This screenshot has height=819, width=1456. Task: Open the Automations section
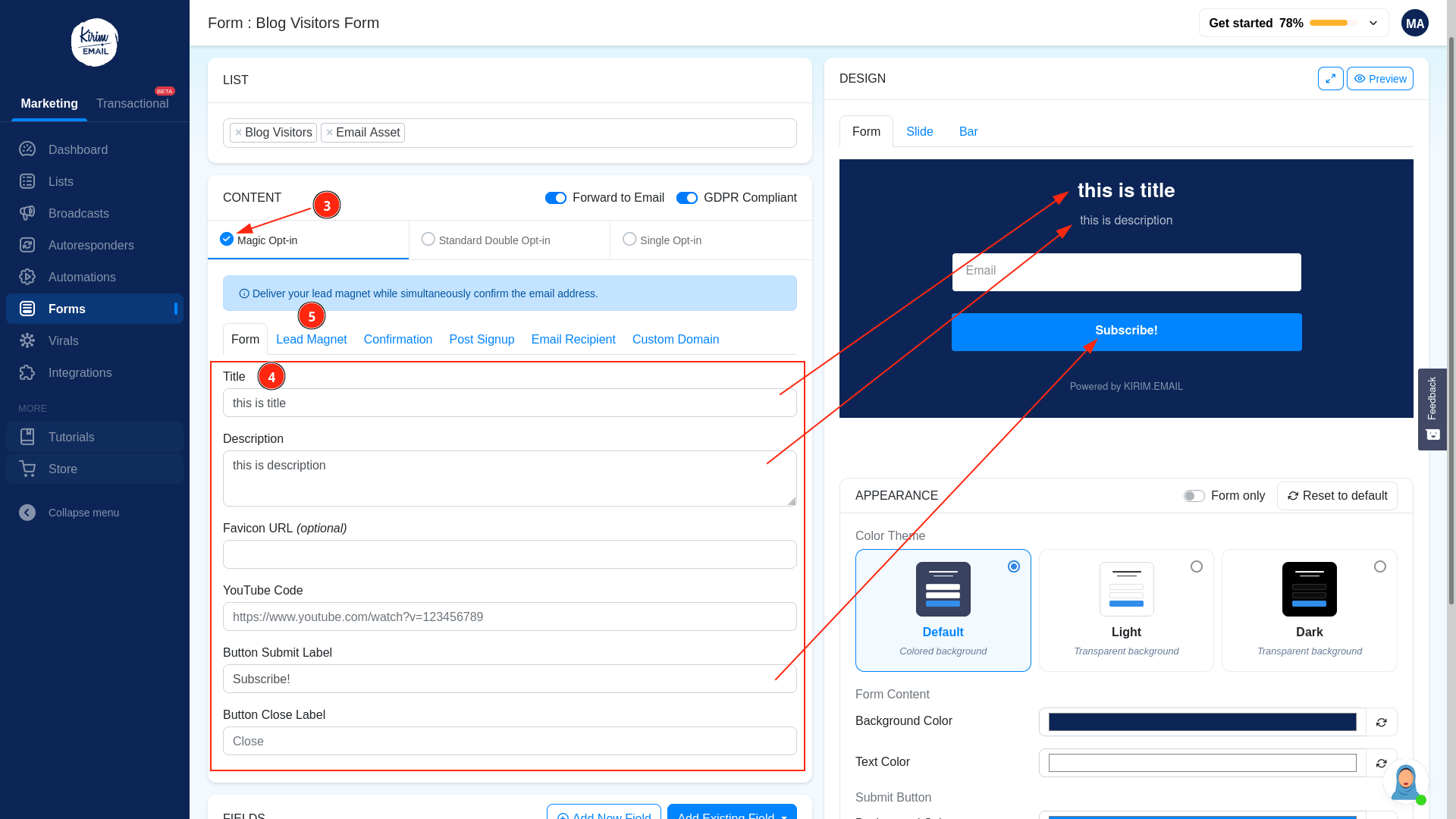click(81, 277)
